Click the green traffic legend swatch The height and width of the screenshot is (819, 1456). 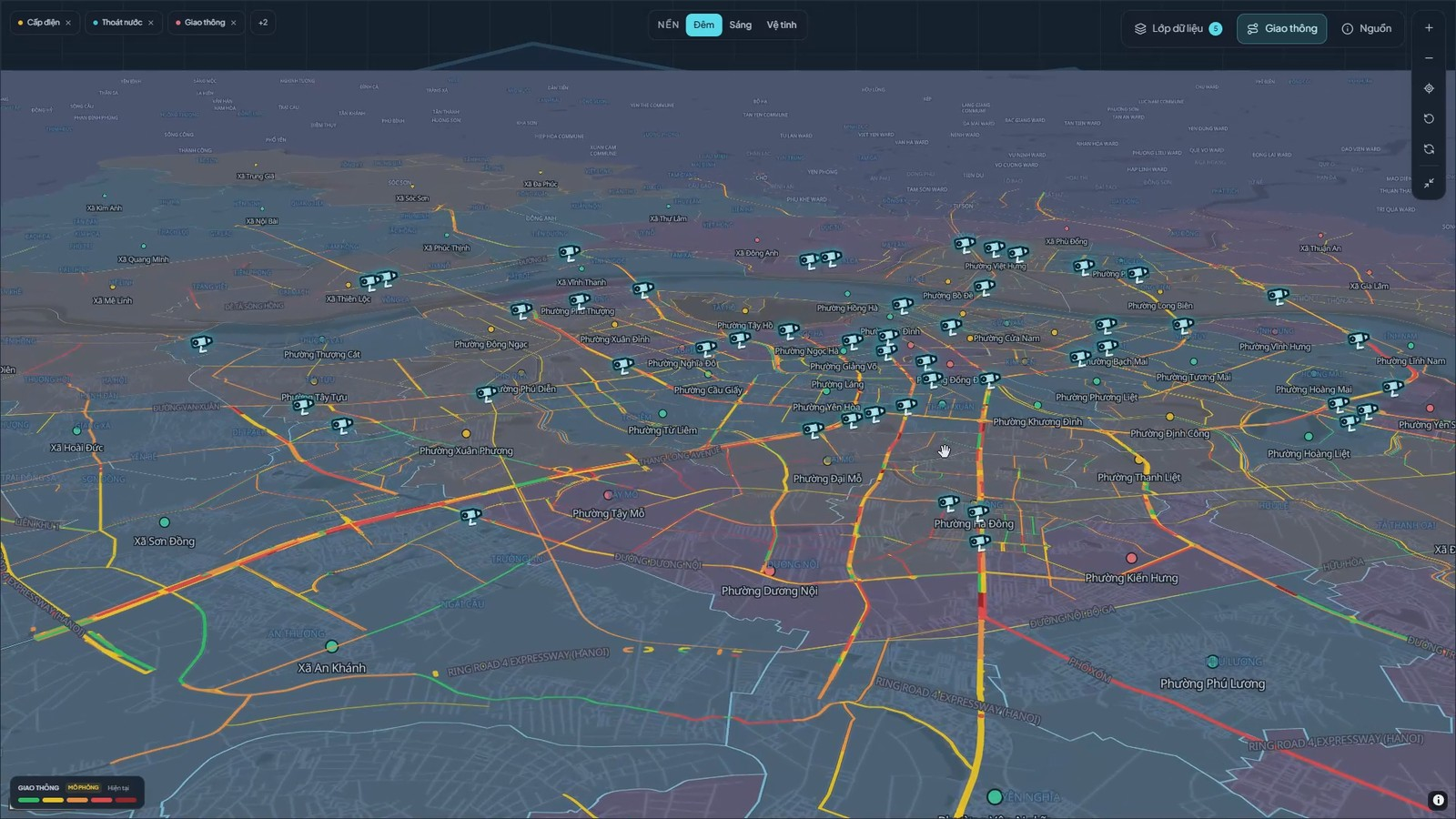[28, 800]
